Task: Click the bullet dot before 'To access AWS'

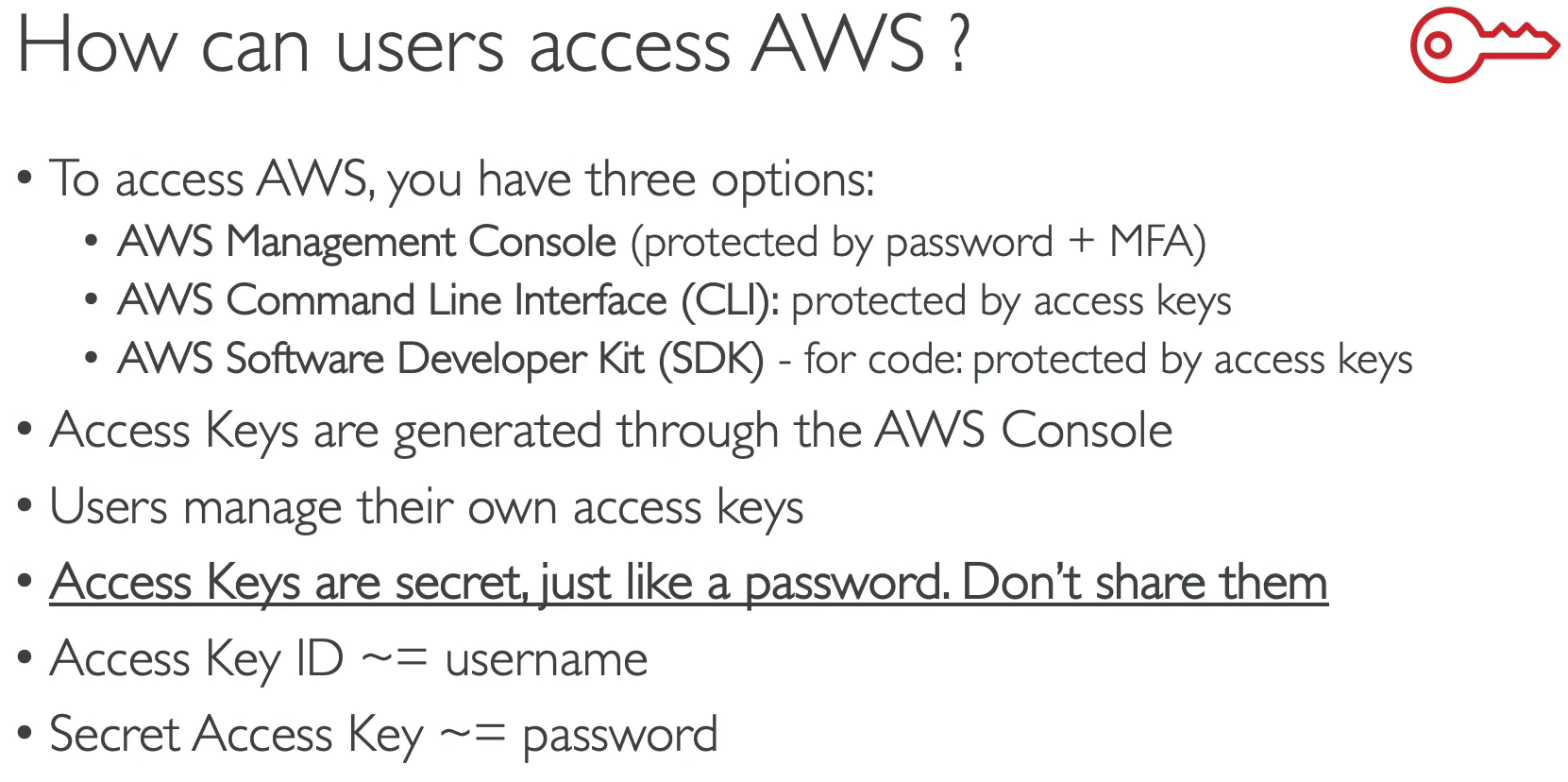Action: coord(25,178)
